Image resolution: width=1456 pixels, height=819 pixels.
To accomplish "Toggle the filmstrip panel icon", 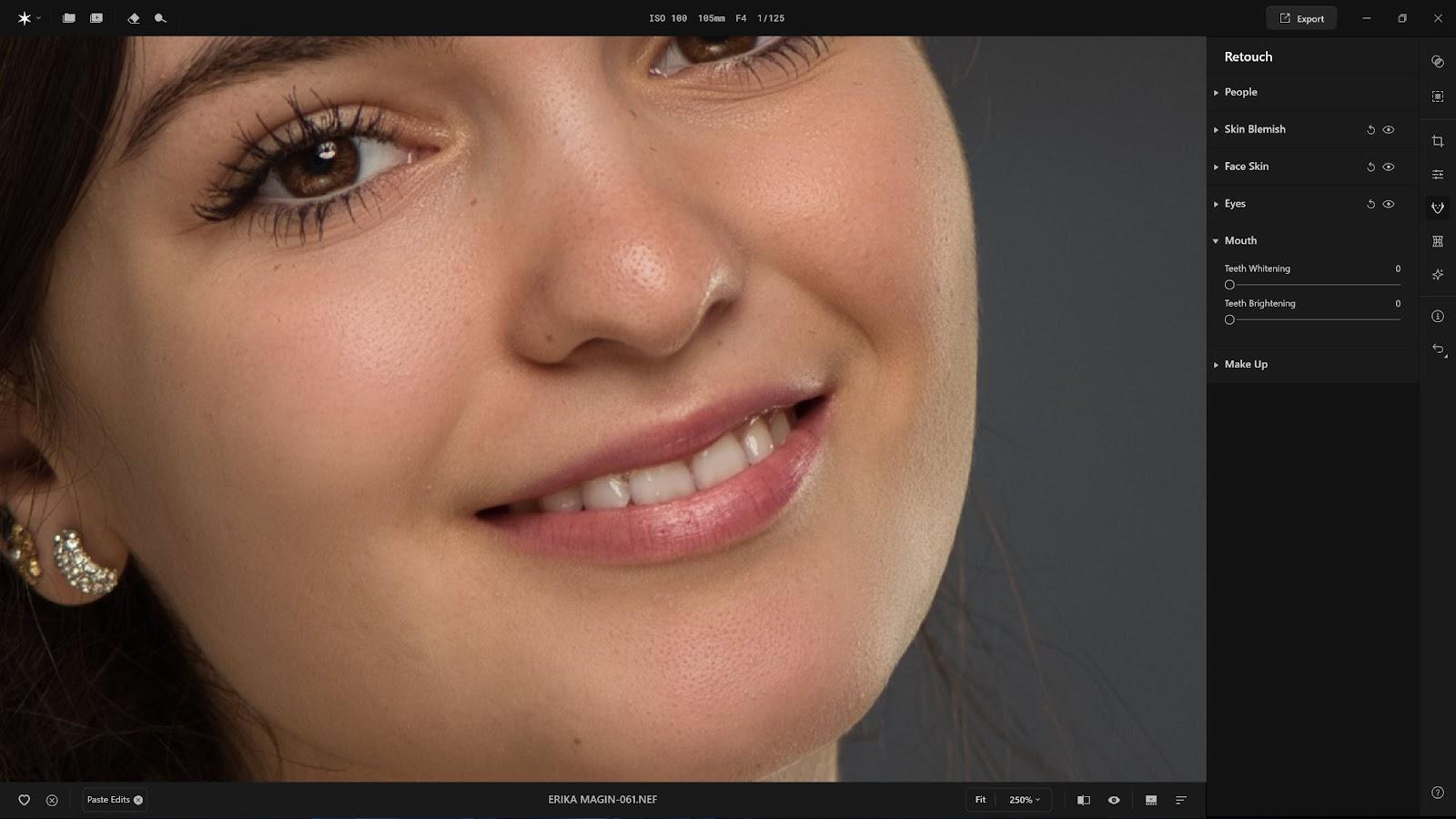I will (1151, 800).
